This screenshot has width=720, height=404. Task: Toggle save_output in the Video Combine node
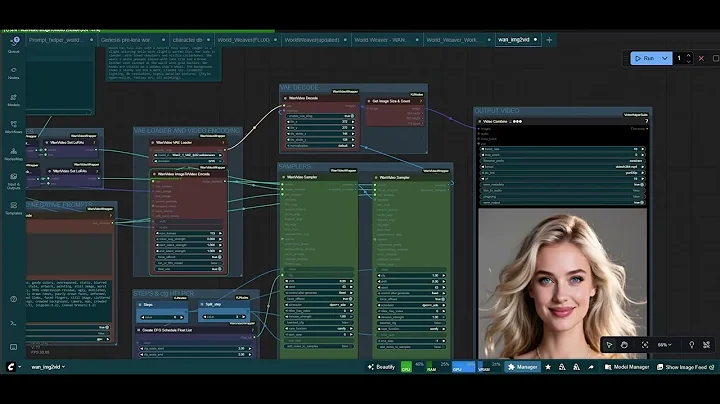click(x=562, y=202)
